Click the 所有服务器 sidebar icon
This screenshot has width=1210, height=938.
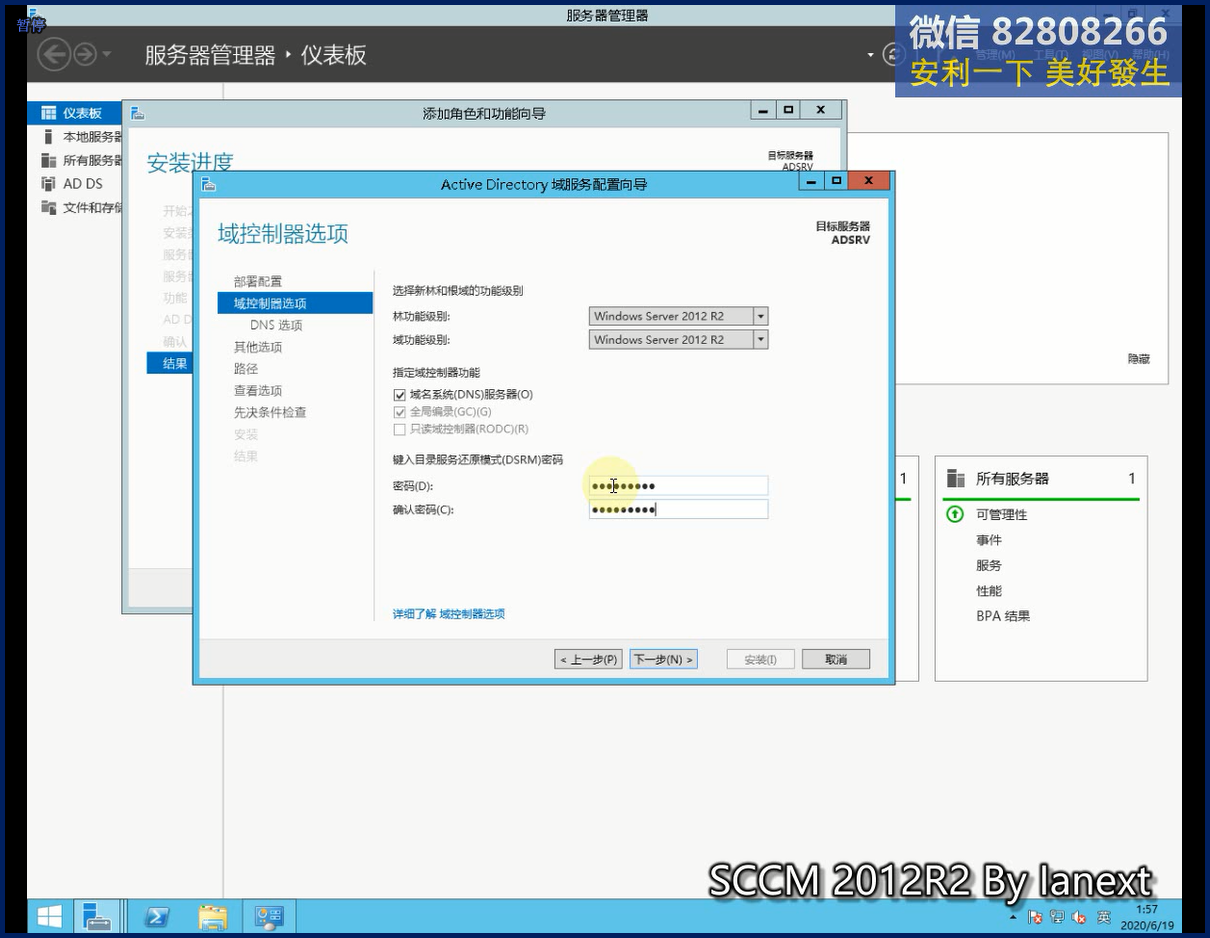point(48,160)
